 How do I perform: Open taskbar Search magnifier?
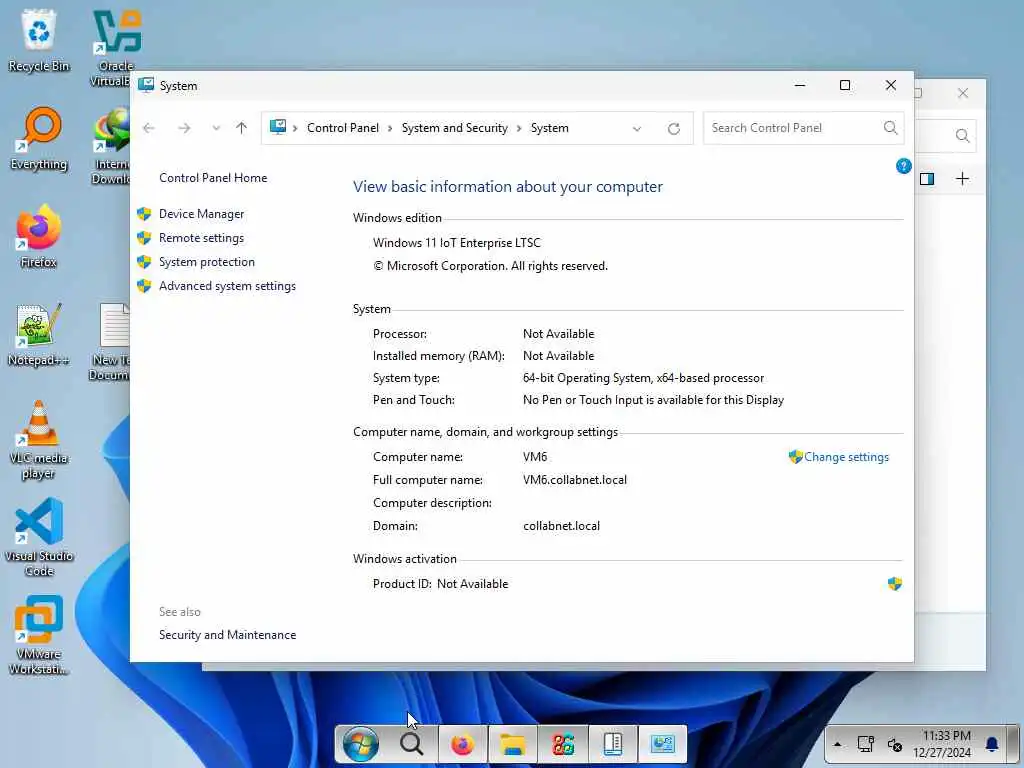pyautogui.click(x=411, y=744)
